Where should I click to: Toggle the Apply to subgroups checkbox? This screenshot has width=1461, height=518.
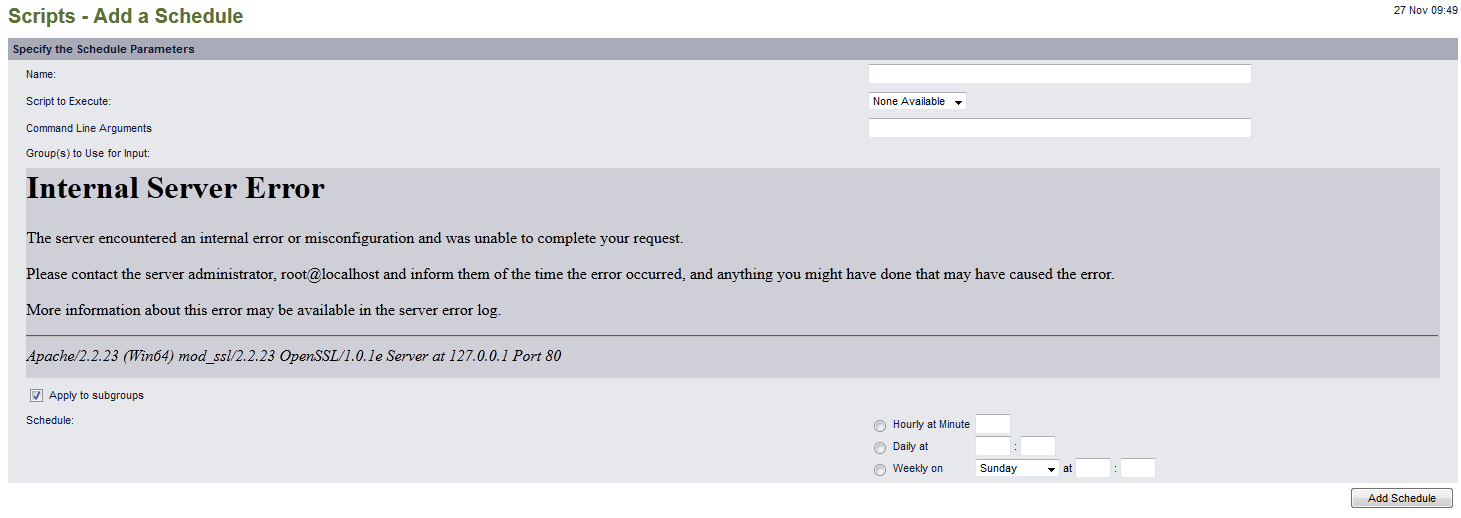[37, 396]
